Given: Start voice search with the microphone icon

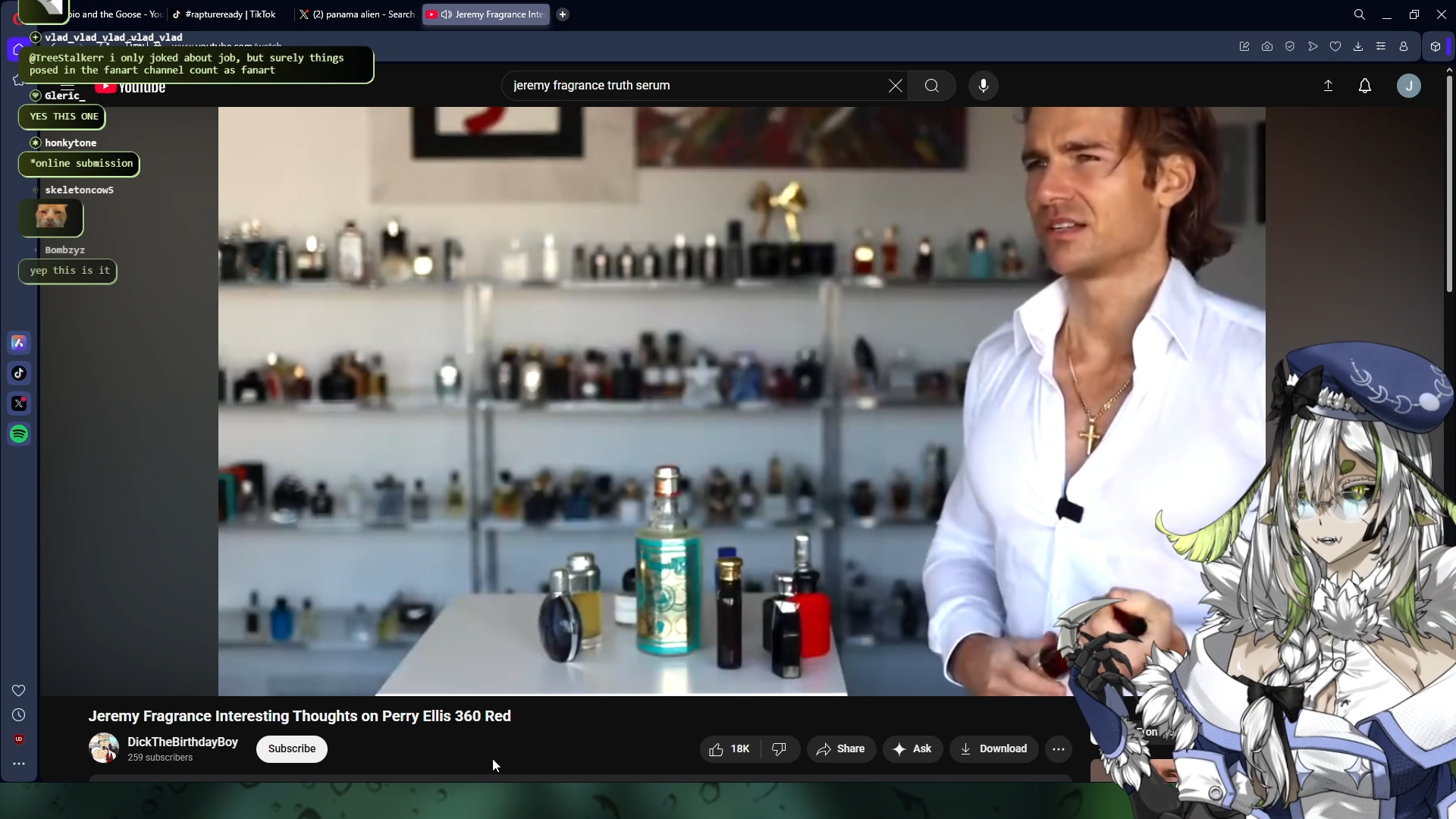Looking at the screenshot, I should tap(984, 86).
